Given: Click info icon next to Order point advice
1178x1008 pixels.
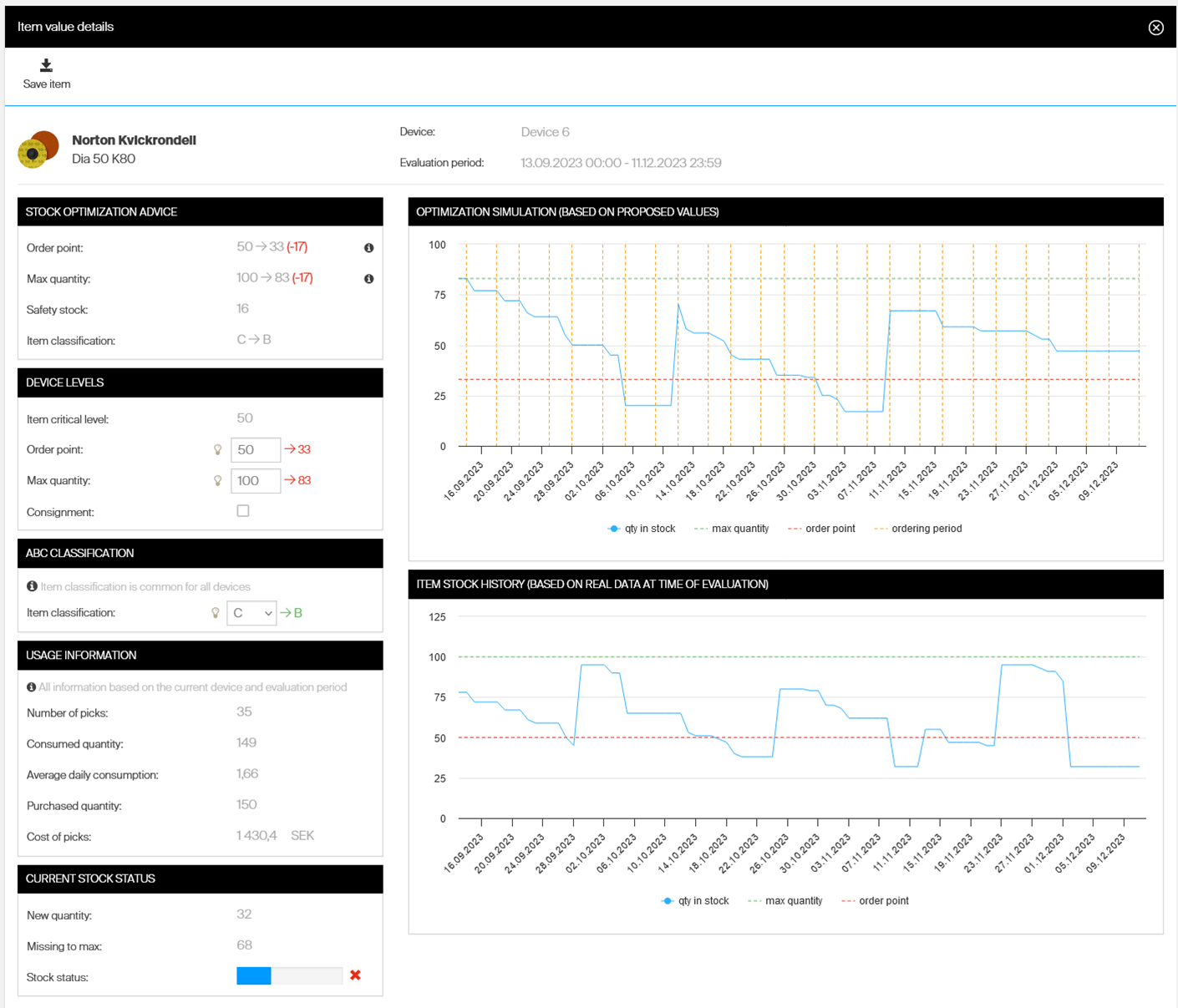Looking at the screenshot, I should coord(368,248).
